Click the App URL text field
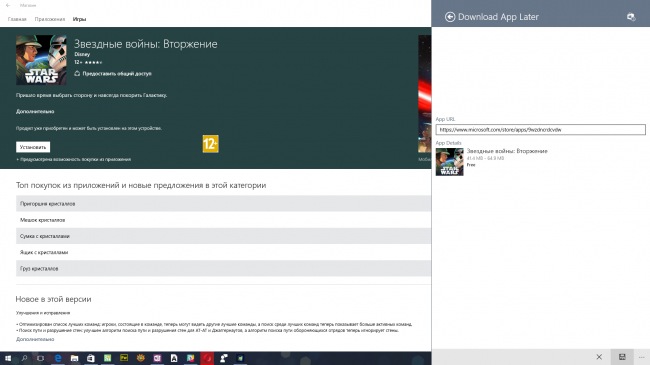650x365 pixels. point(540,130)
